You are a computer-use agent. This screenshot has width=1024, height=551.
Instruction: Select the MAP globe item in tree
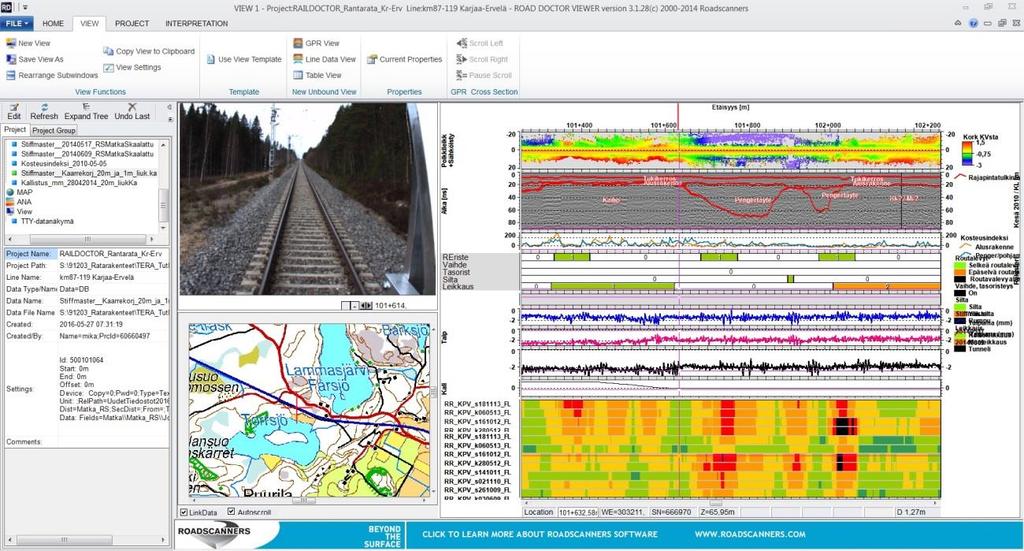[19, 193]
